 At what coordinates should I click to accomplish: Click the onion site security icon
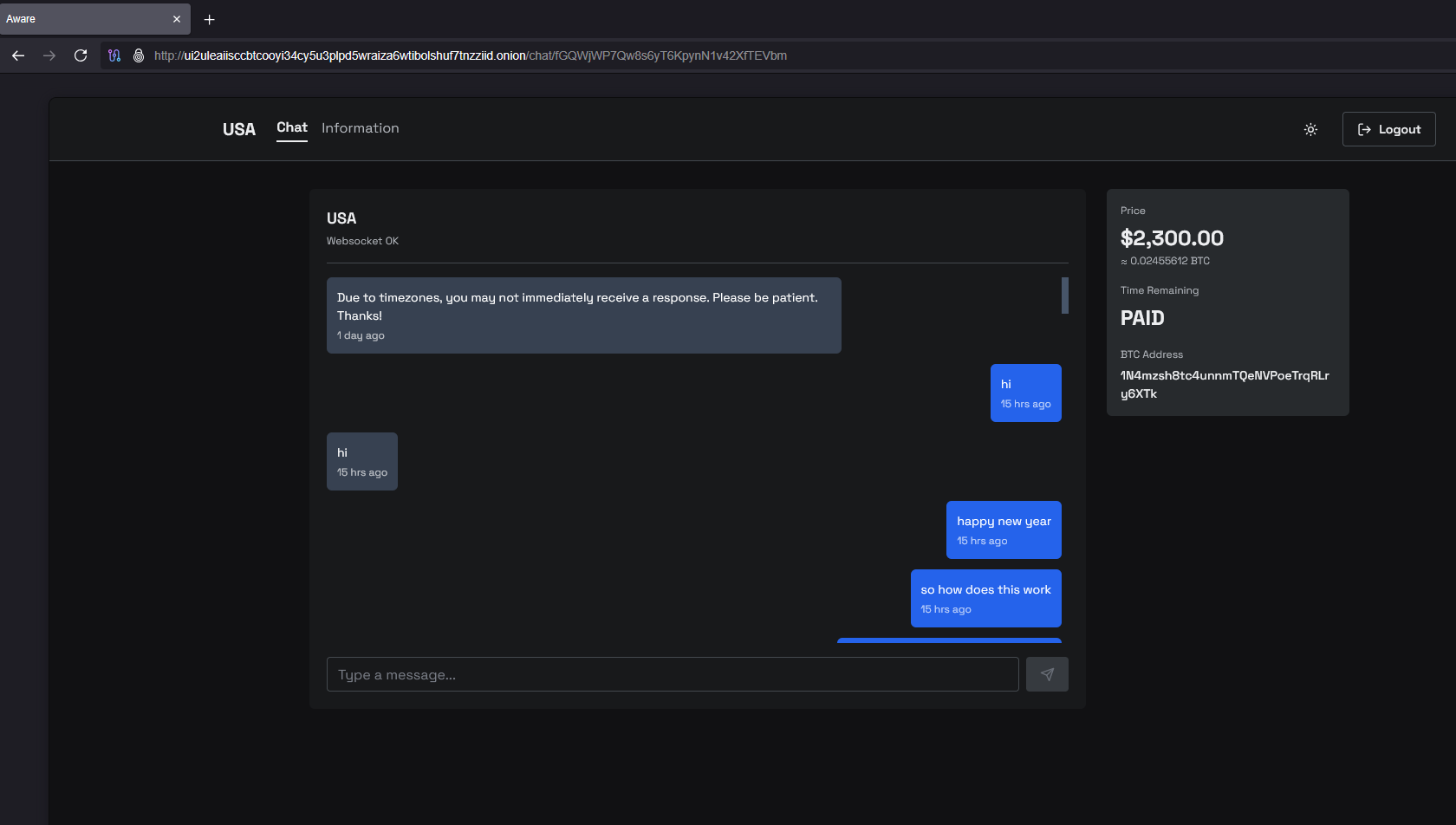138,55
